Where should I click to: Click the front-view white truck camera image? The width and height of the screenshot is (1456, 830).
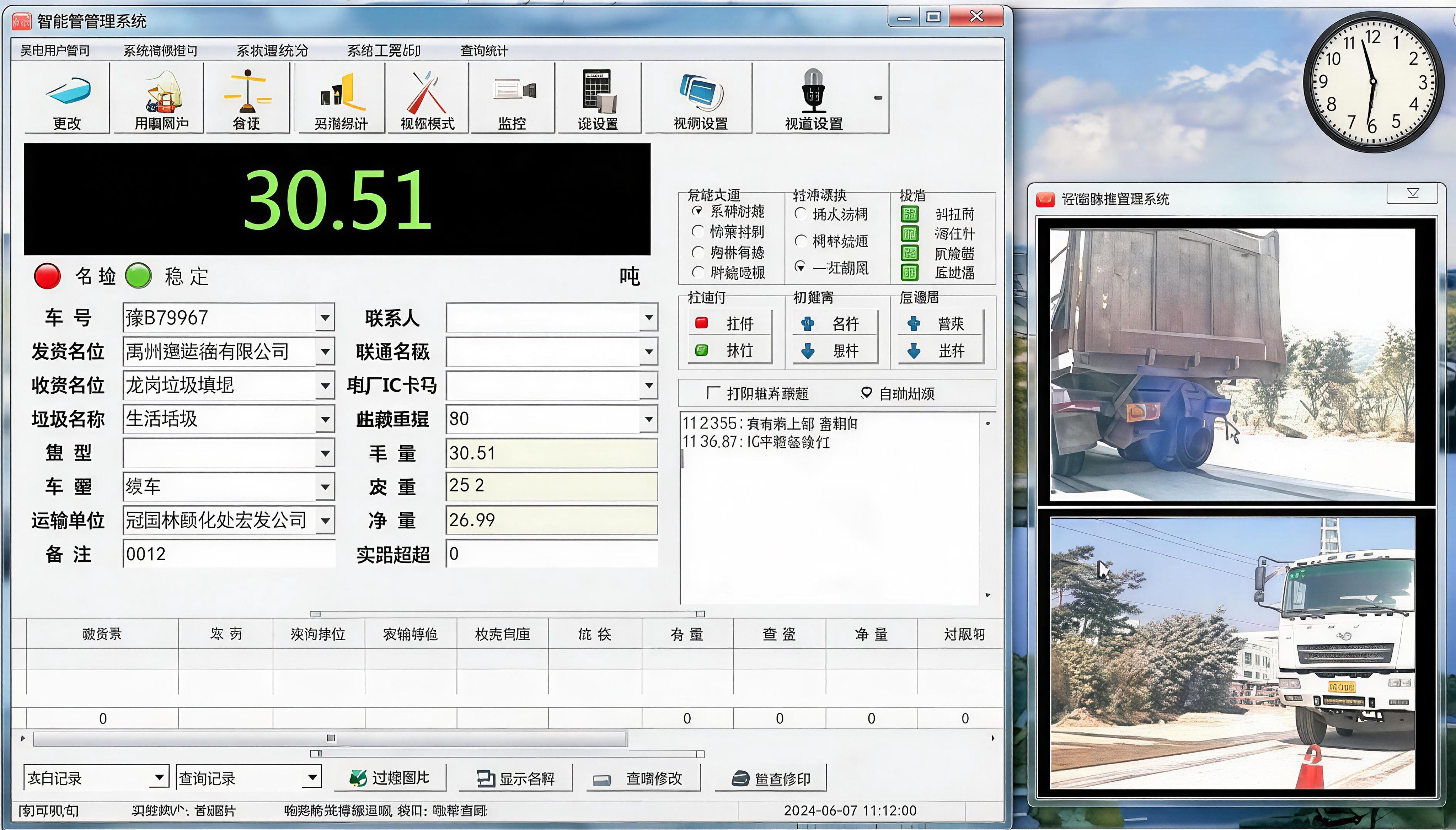click(x=1232, y=653)
